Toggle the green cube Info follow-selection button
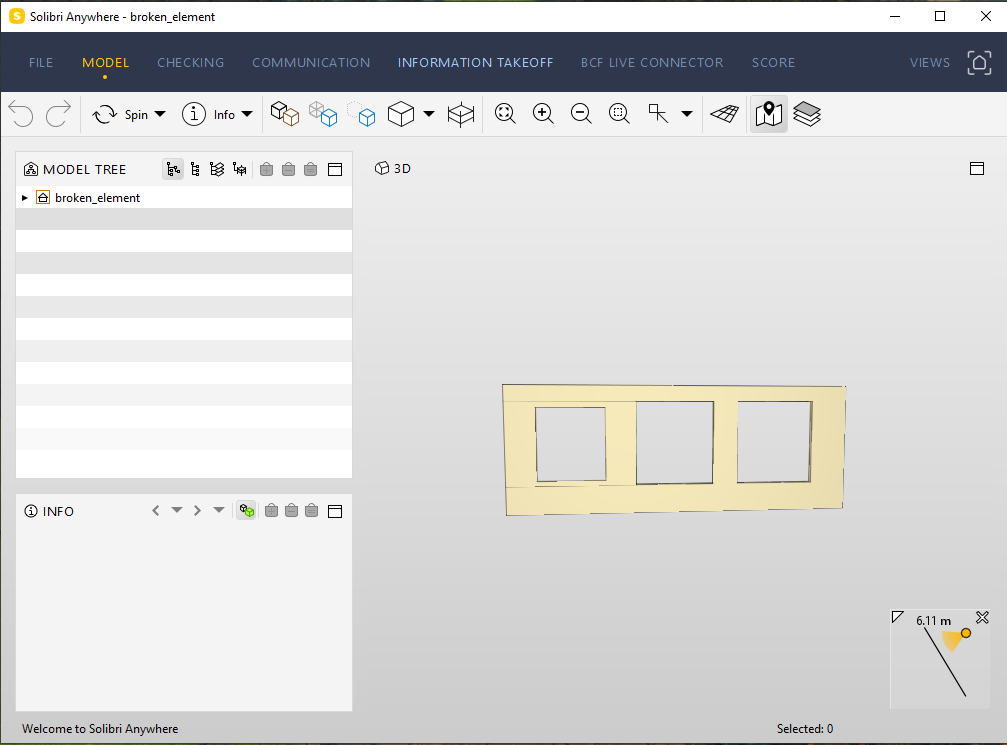1007x745 pixels. pos(247,511)
